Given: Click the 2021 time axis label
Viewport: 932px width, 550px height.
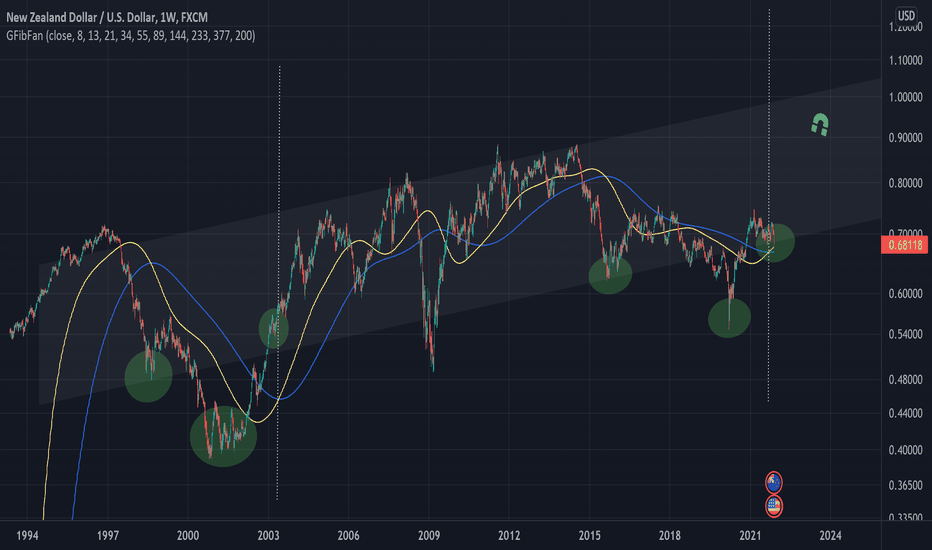Looking at the screenshot, I should (750, 536).
